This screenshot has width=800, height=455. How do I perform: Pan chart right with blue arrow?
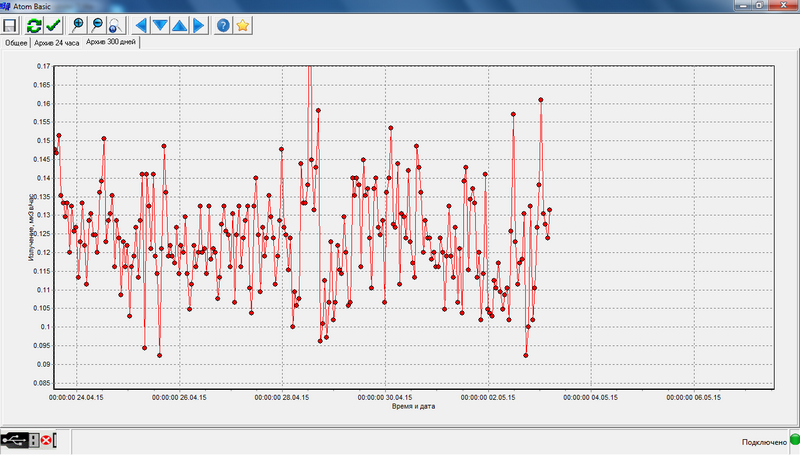pos(199,25)
